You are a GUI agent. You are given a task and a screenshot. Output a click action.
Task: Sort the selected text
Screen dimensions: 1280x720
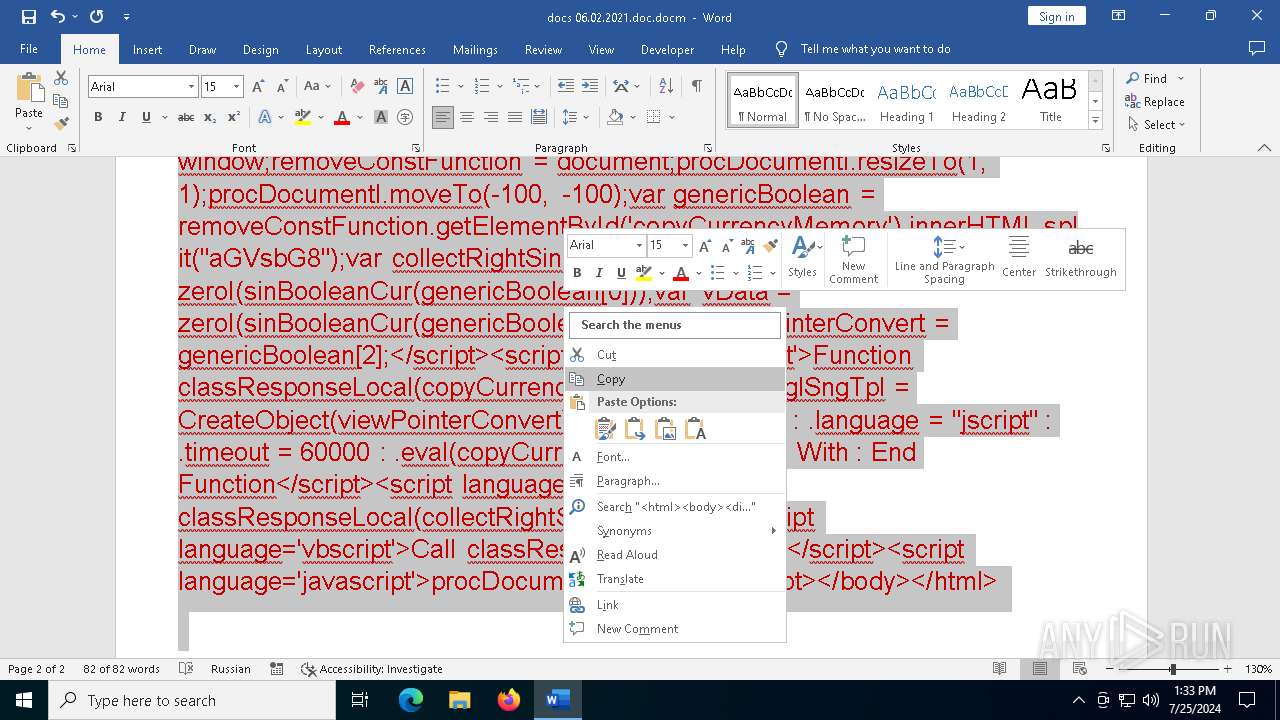click(x=668, y=87)
